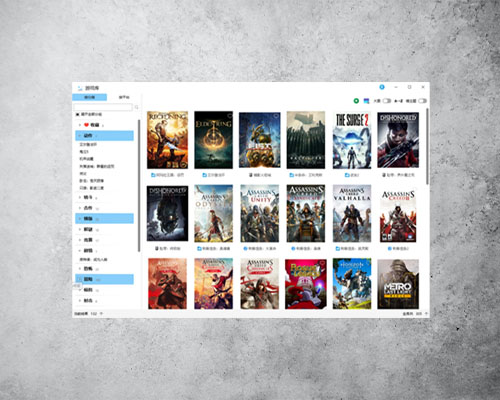Open The Surge 2 cover

pos(352,140)
